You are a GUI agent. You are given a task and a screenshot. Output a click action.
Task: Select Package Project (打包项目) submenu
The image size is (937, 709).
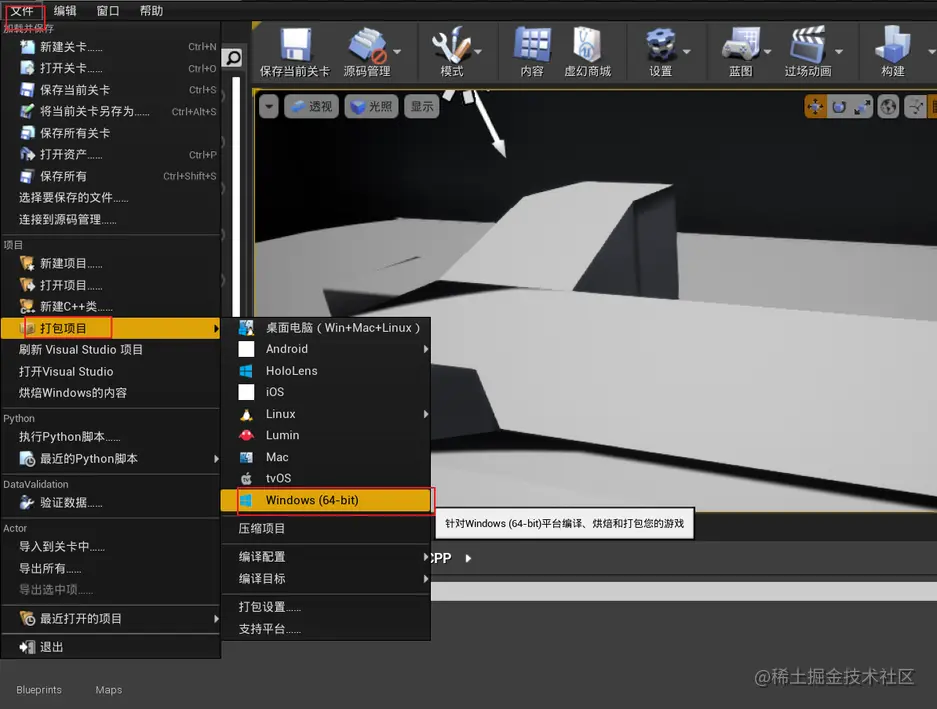pyautogui.click(x=111, y=328)
